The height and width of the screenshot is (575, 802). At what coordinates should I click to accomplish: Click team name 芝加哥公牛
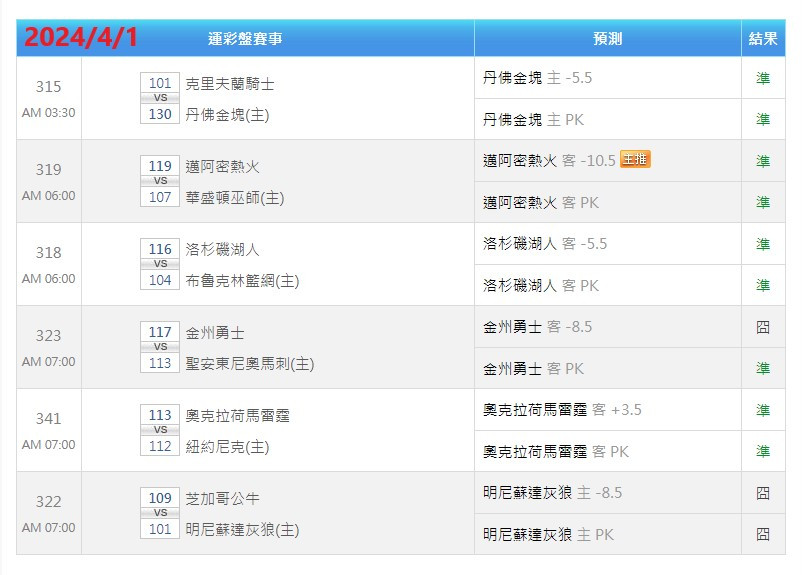[222, 498]
